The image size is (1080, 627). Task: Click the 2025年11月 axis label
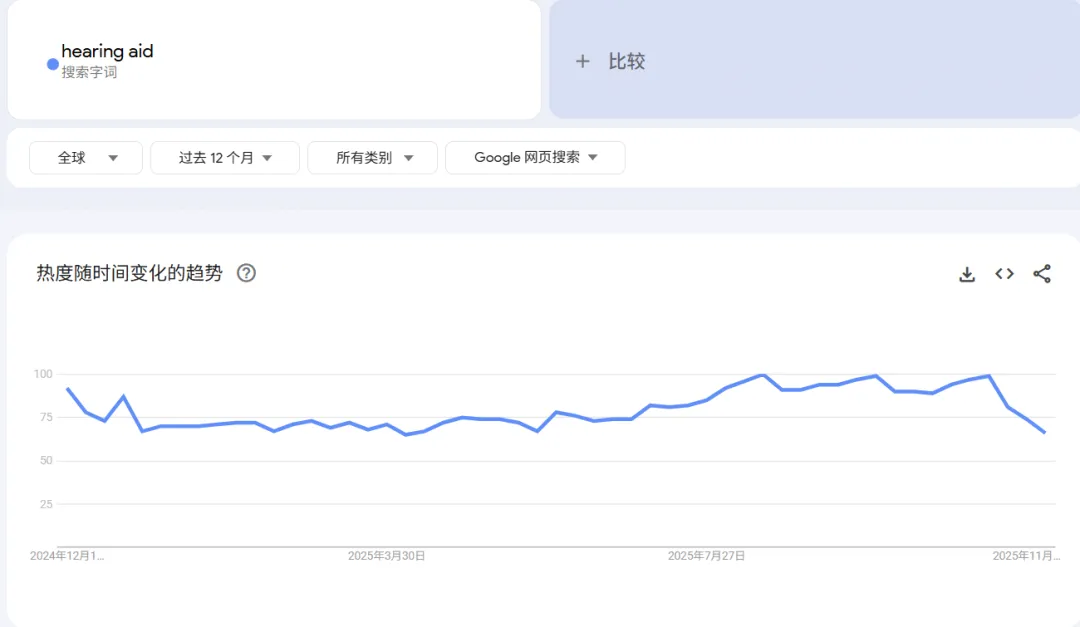tap(1023, 555)
